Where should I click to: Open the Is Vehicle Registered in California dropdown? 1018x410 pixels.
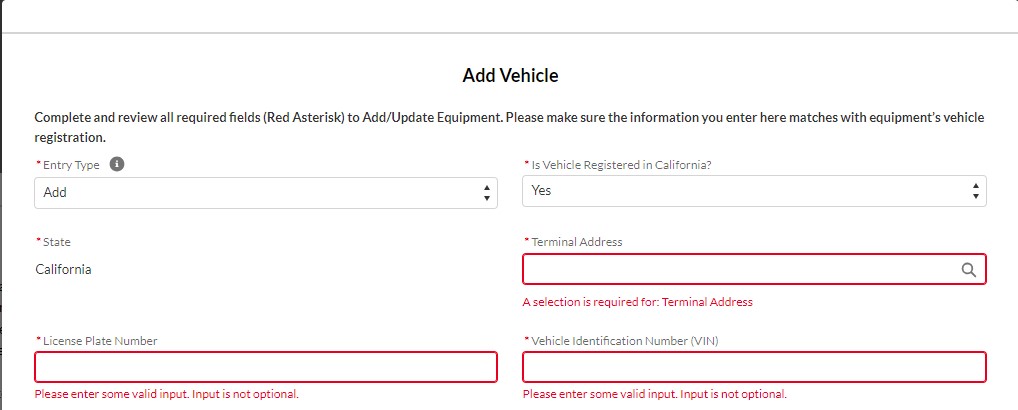pos(754,191)
